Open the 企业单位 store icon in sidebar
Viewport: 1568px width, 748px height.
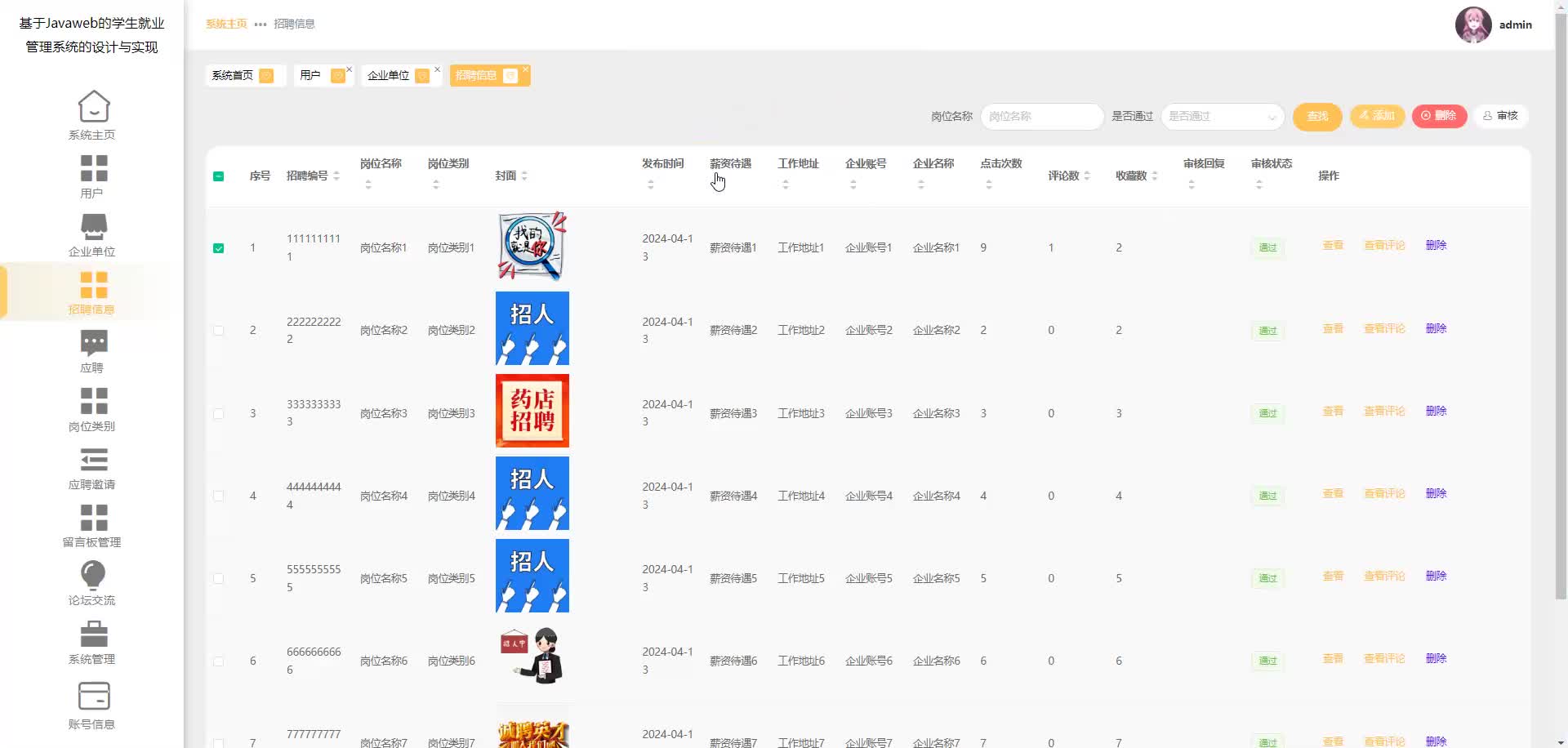pyautogui.click(x=93, y=226)
